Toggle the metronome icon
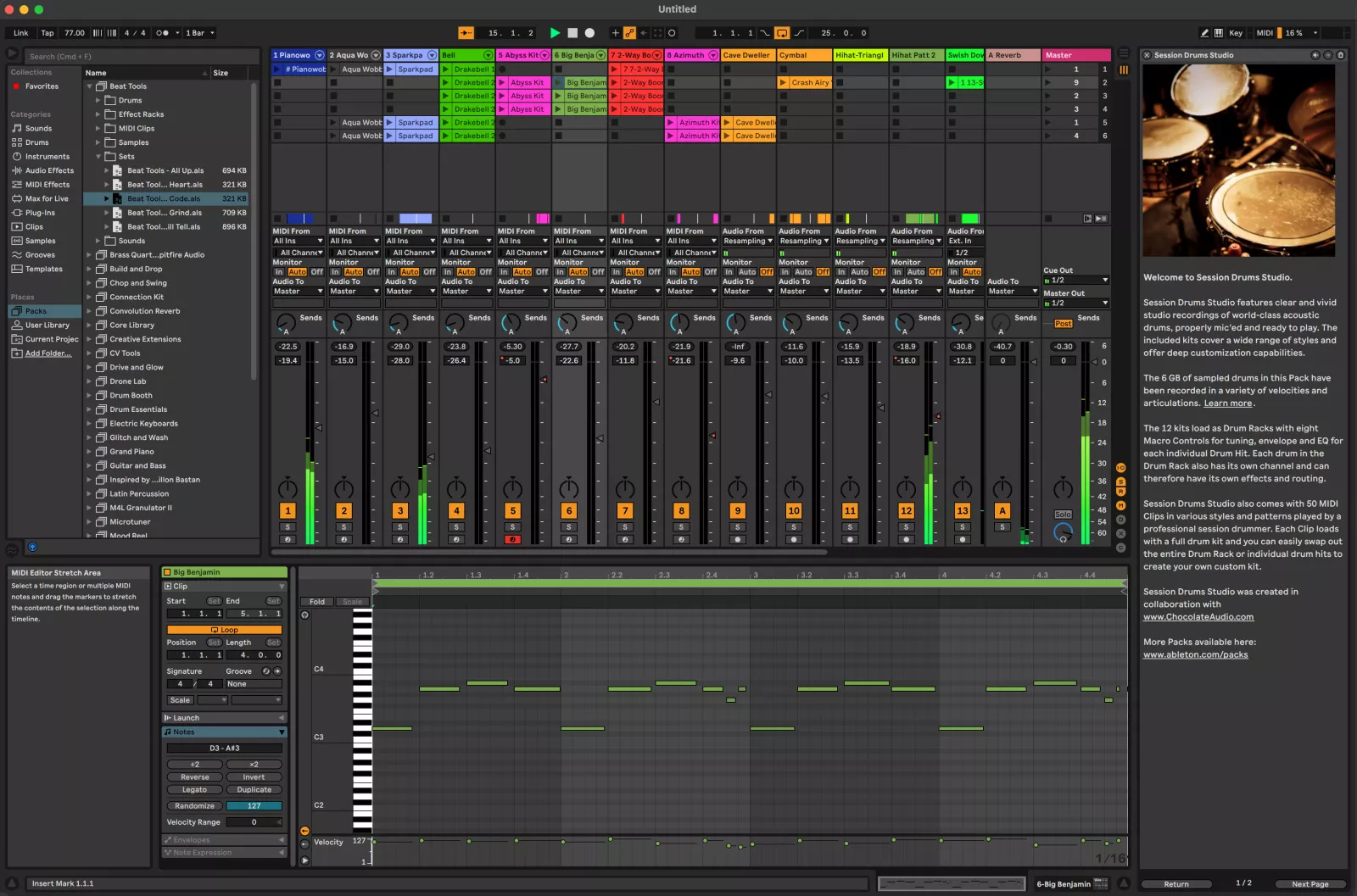The image size is (1357, 896). [163, 33]
